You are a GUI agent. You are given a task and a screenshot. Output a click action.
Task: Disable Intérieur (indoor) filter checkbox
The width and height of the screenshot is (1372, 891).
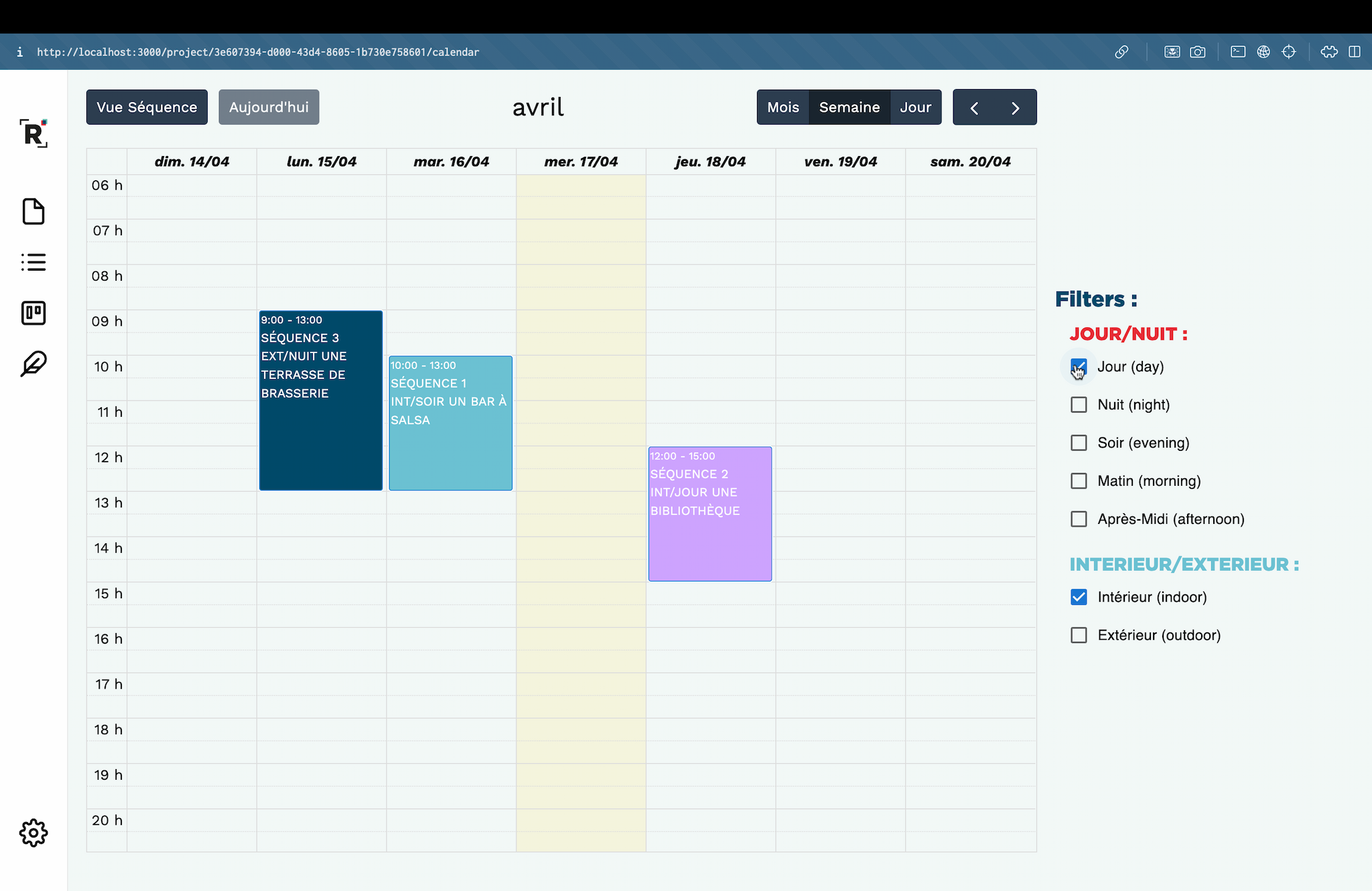(1079, 597)
